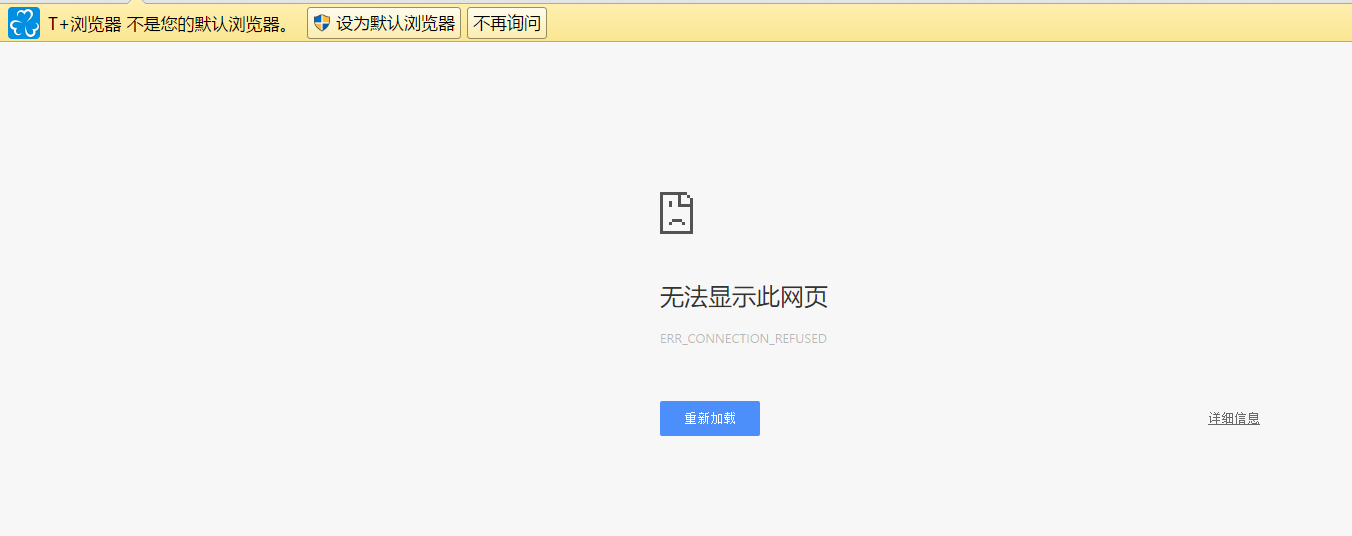The image size is (1352, 536).
Task: Click the T+浏览器 不是您的默认浏览器 message
Action: (x=171, y=24)
